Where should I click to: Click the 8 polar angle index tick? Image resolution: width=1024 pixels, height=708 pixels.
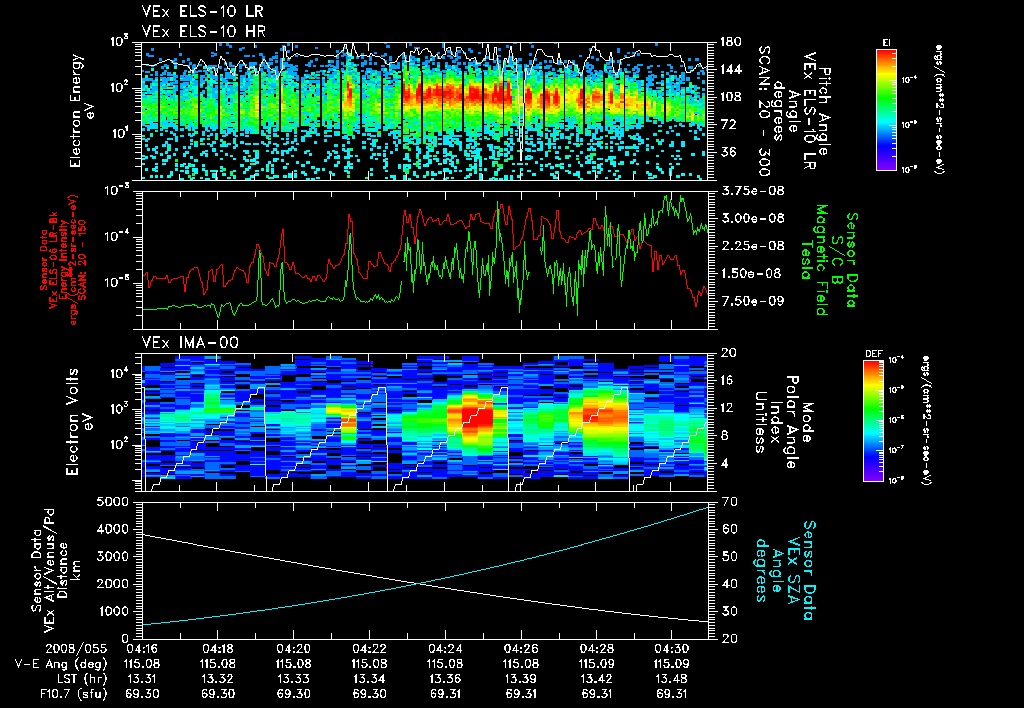724,436
